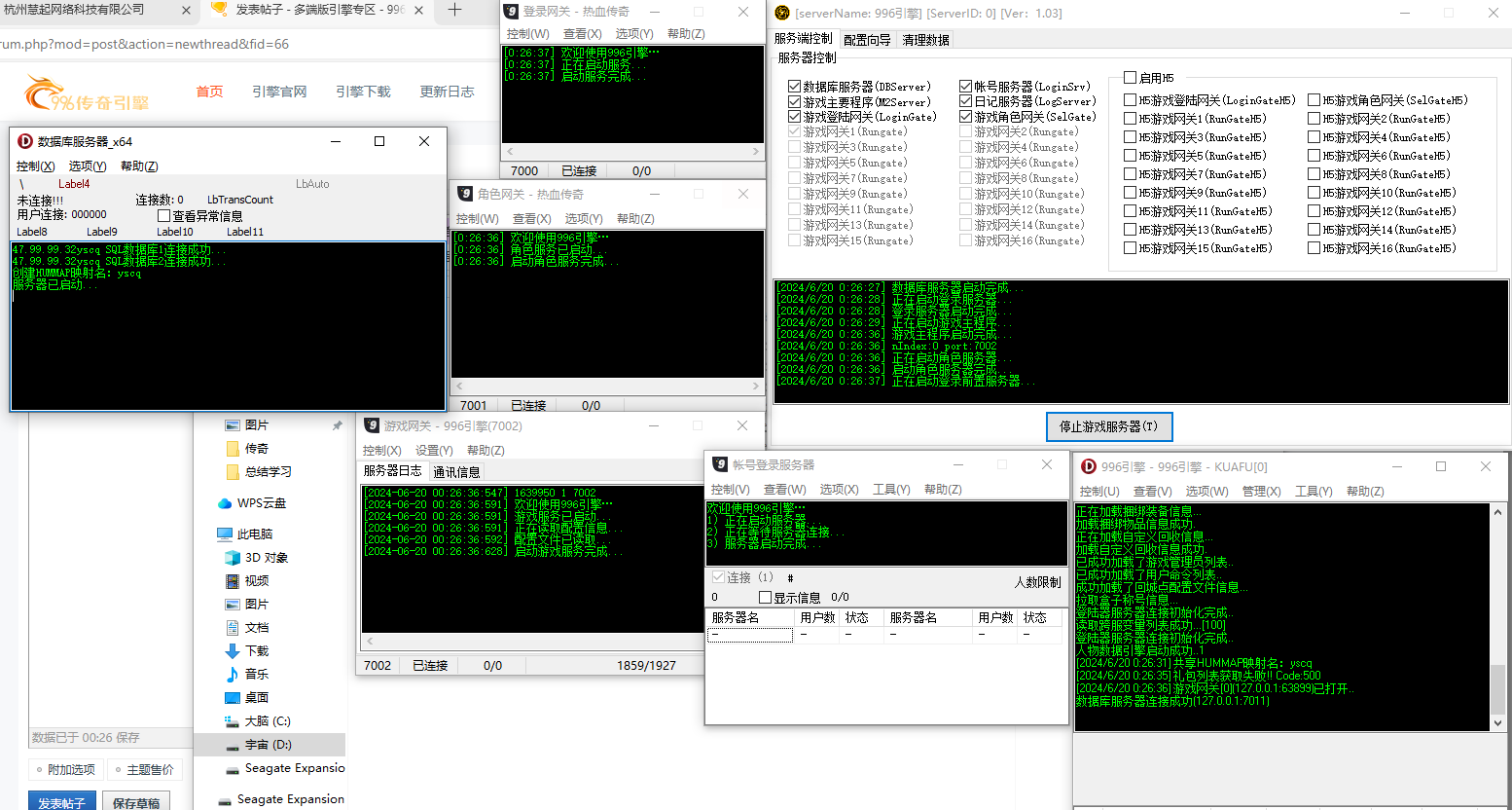Image resolution: width=1512 pixels, height=810 pixels.
Task: Open 引擎下载 nav link
Action: click(x=363, y=92)
